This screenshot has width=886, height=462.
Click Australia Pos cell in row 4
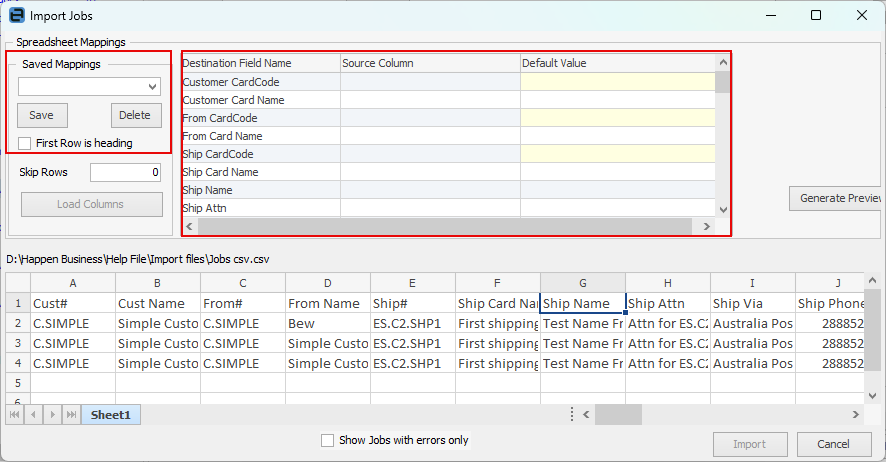[753, 364]
